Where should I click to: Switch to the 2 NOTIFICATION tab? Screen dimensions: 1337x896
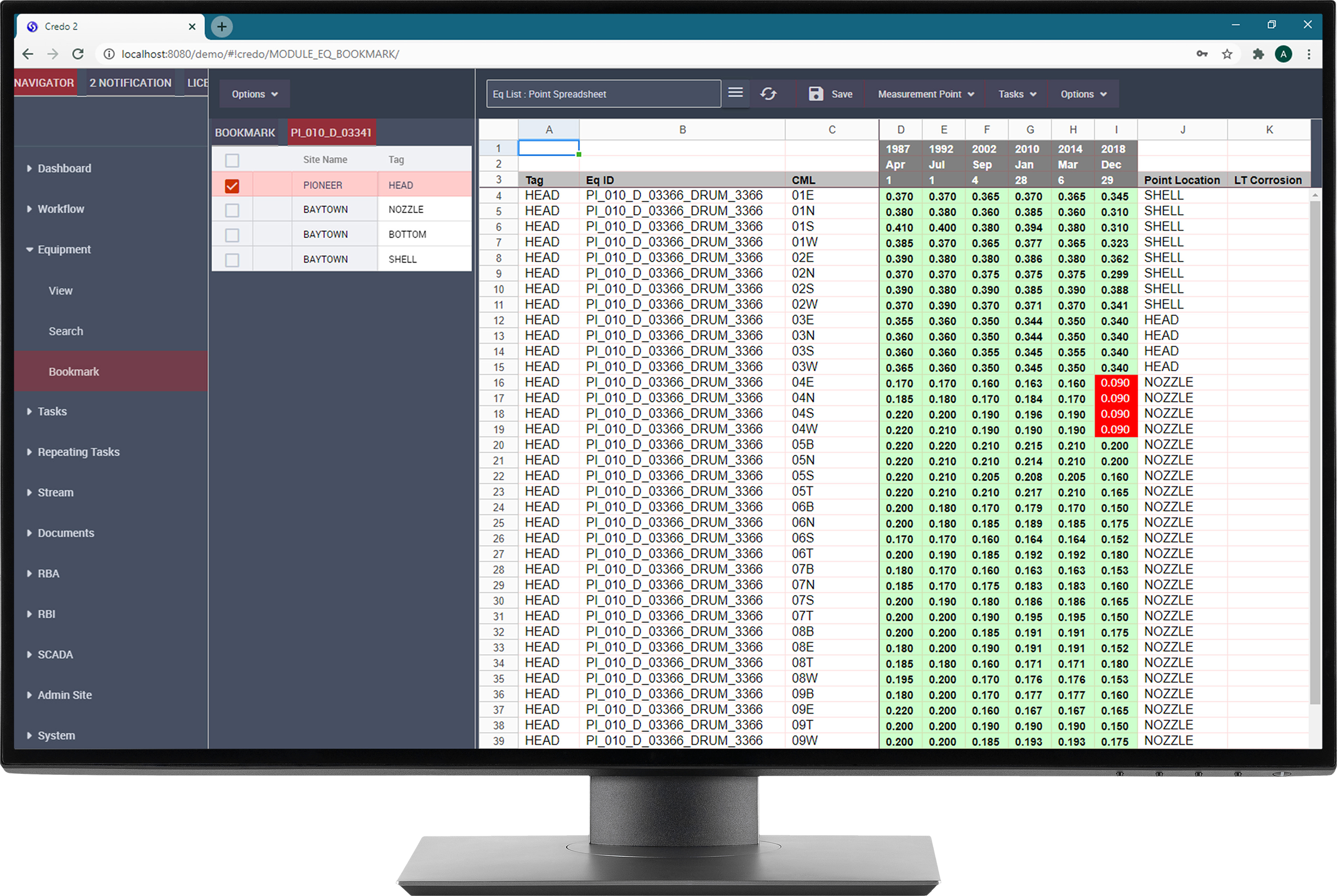(131, 83)
